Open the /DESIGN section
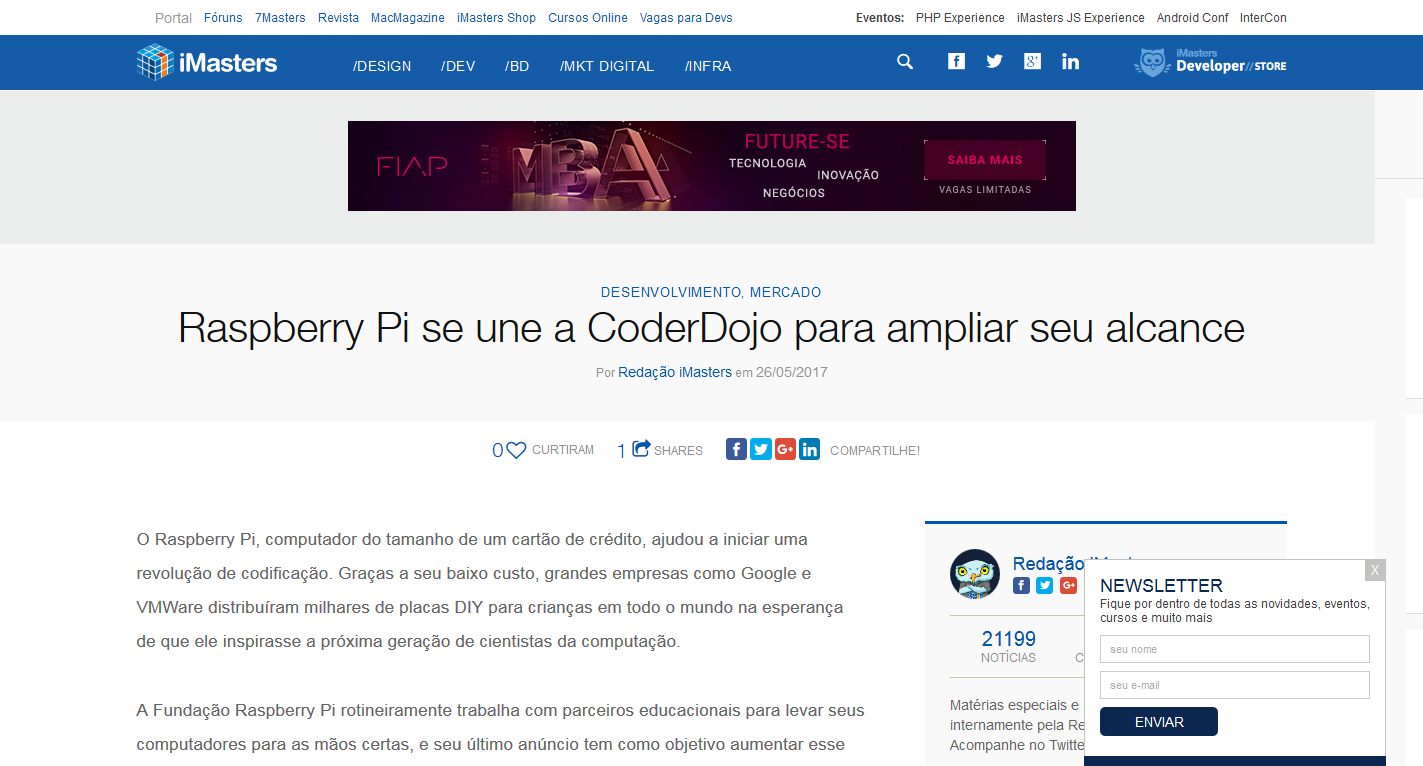The height and width of the screenshot is (766, 1423). click(382, 66)
